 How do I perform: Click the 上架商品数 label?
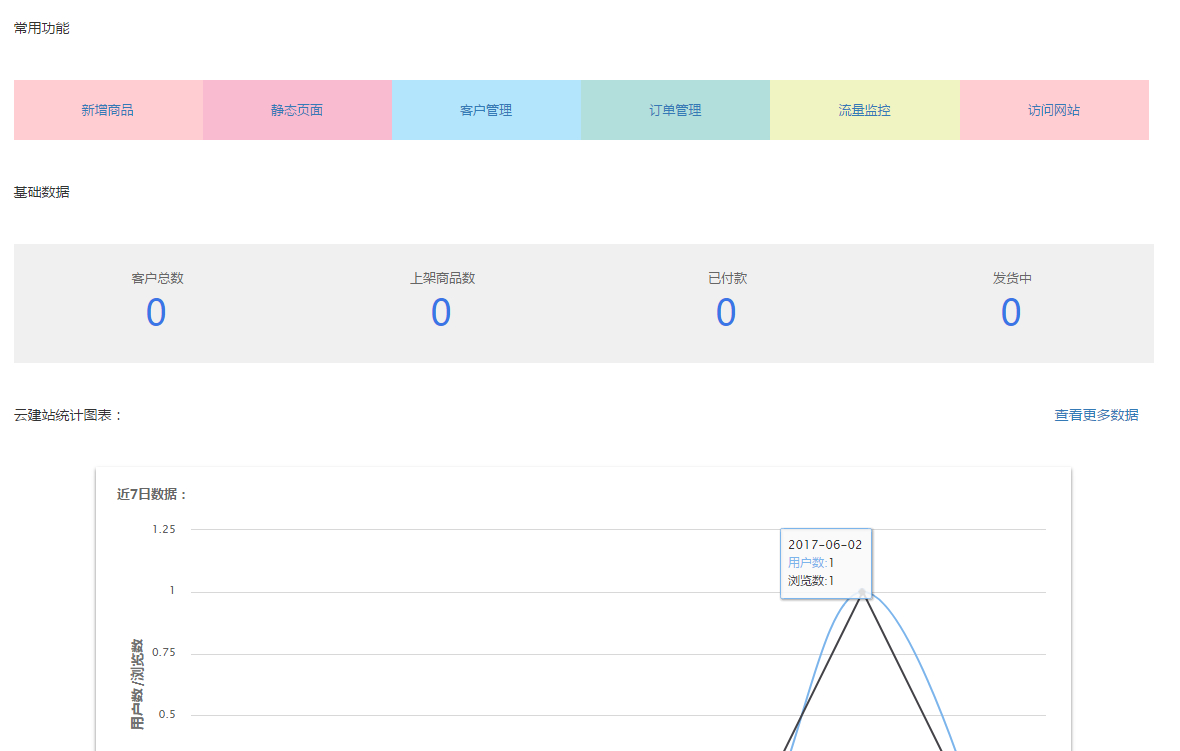[x=442, y=278]
